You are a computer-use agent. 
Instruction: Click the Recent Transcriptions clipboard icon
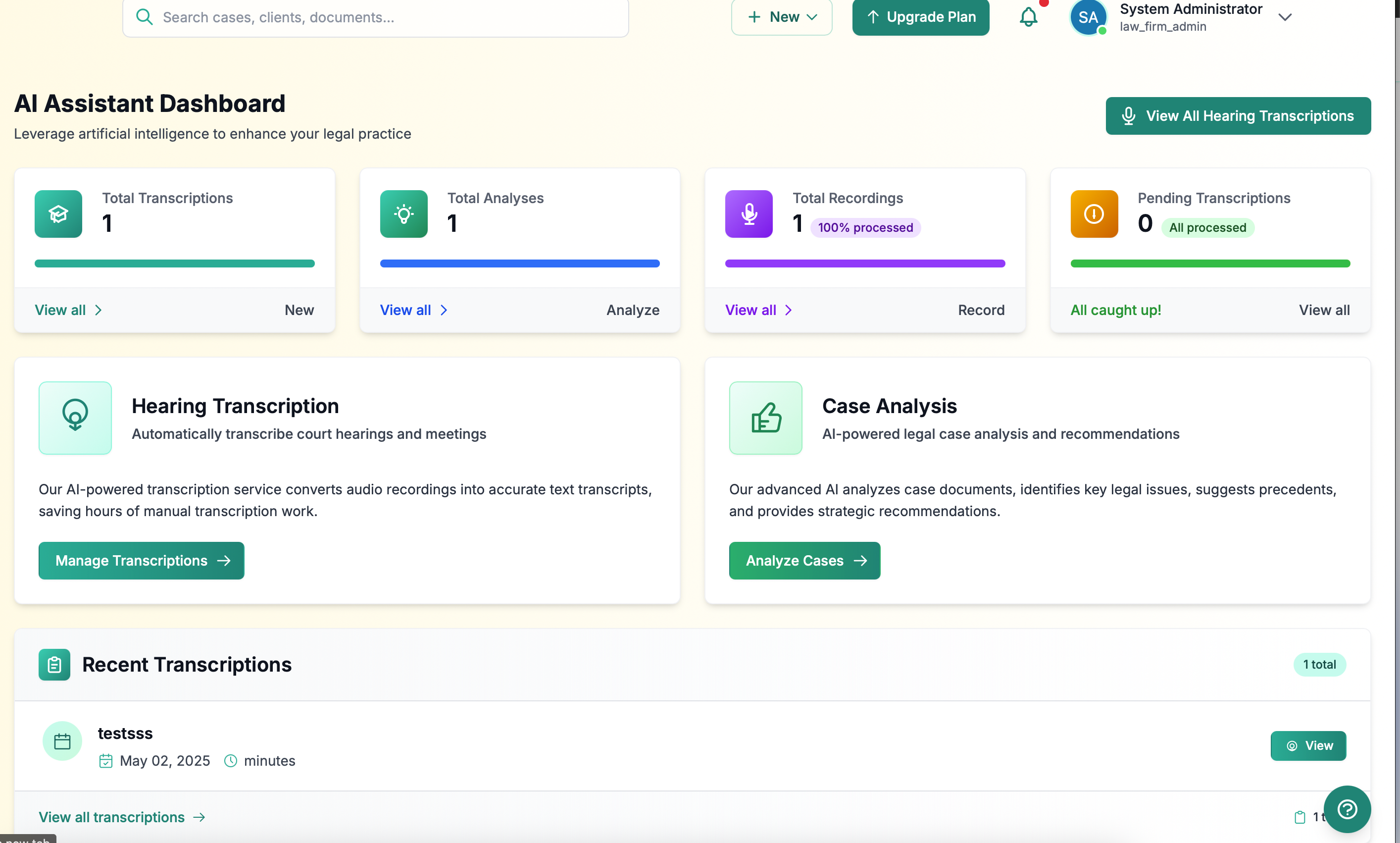[54, 664]
